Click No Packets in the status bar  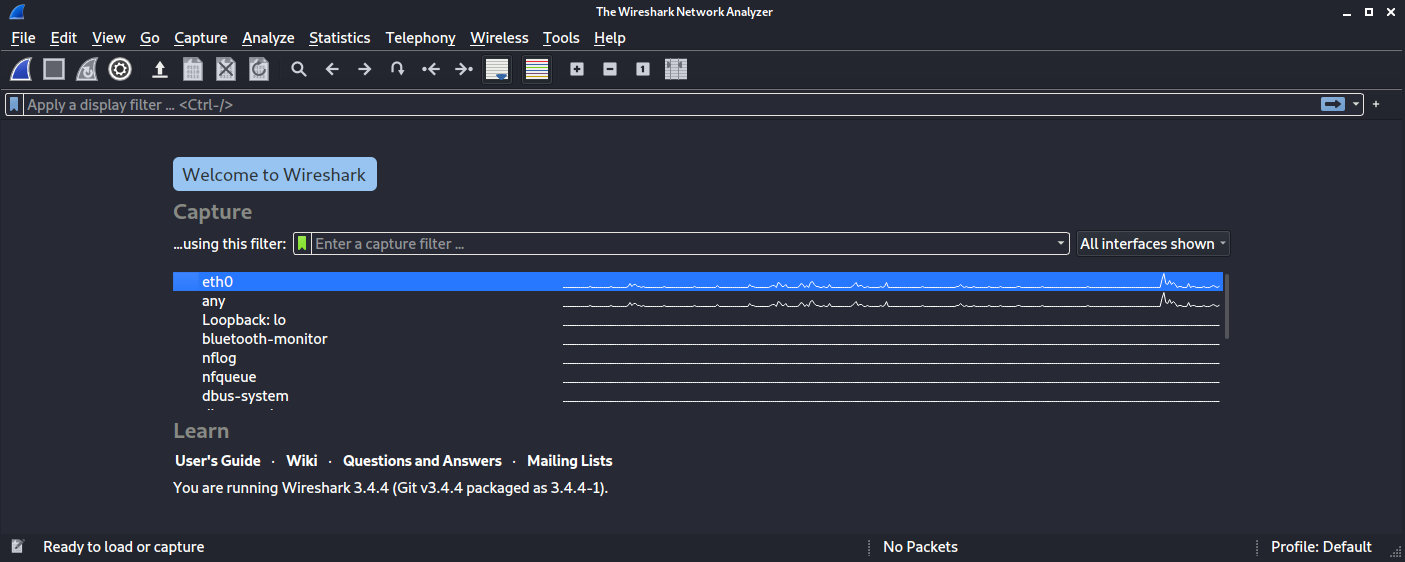pos(920,547)
